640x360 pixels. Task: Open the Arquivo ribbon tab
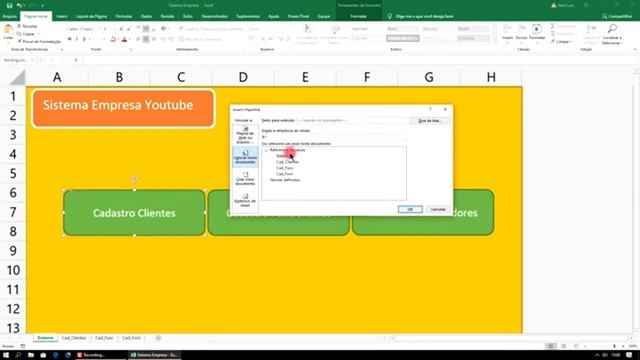click(9, 16)
